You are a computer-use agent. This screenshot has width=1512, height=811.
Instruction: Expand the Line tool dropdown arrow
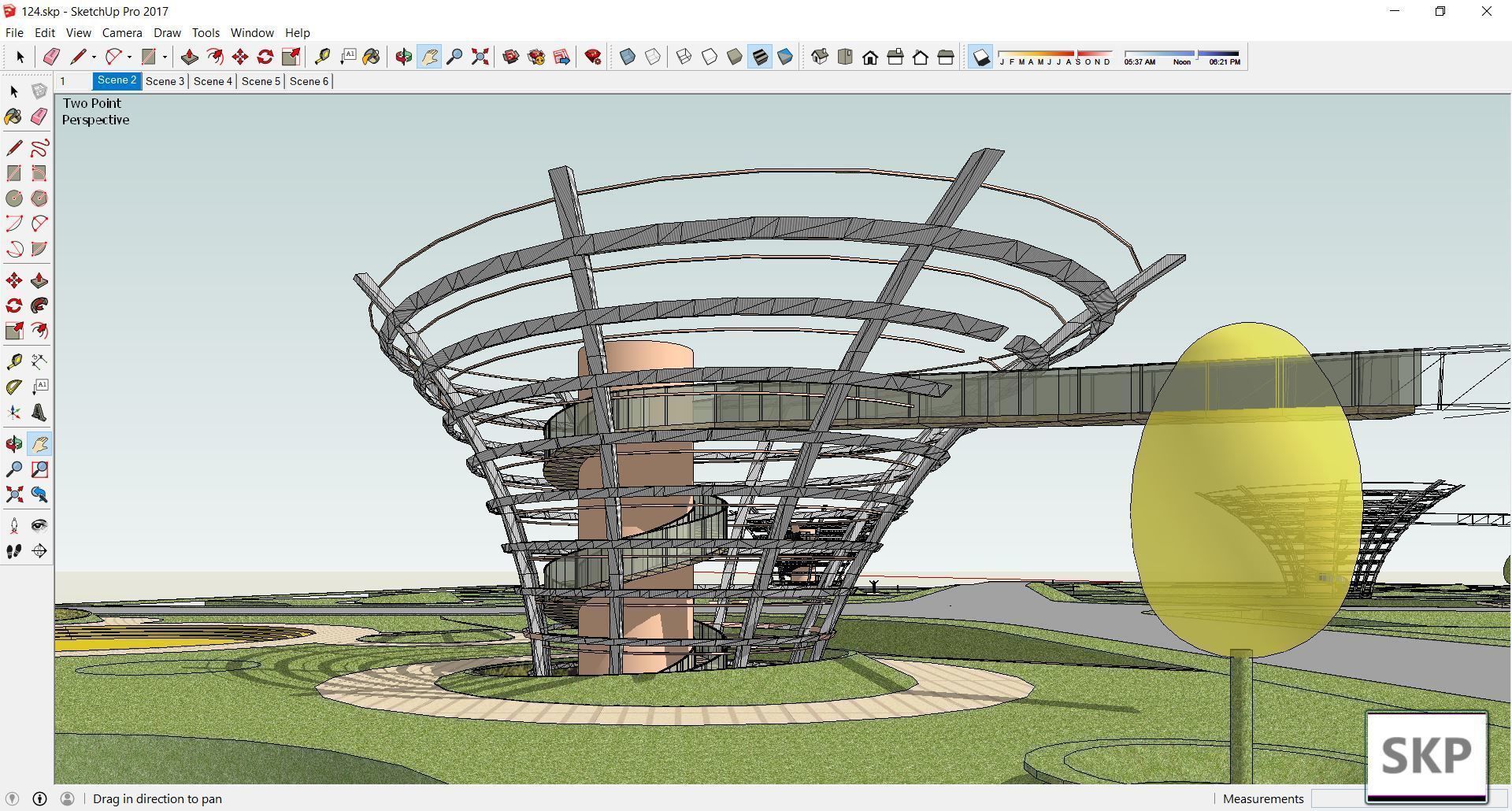94,57
